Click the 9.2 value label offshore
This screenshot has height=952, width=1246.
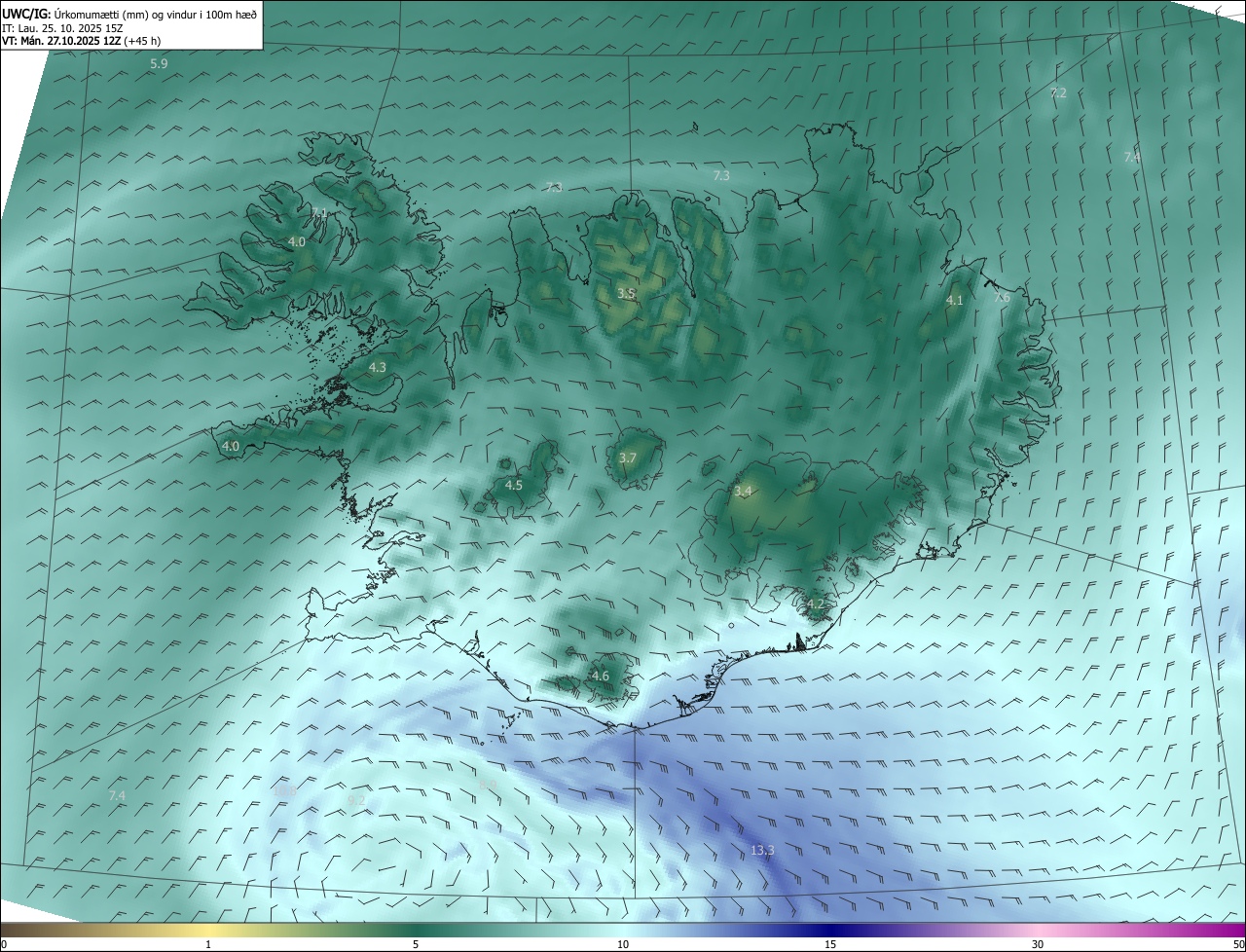click(356, 800)
